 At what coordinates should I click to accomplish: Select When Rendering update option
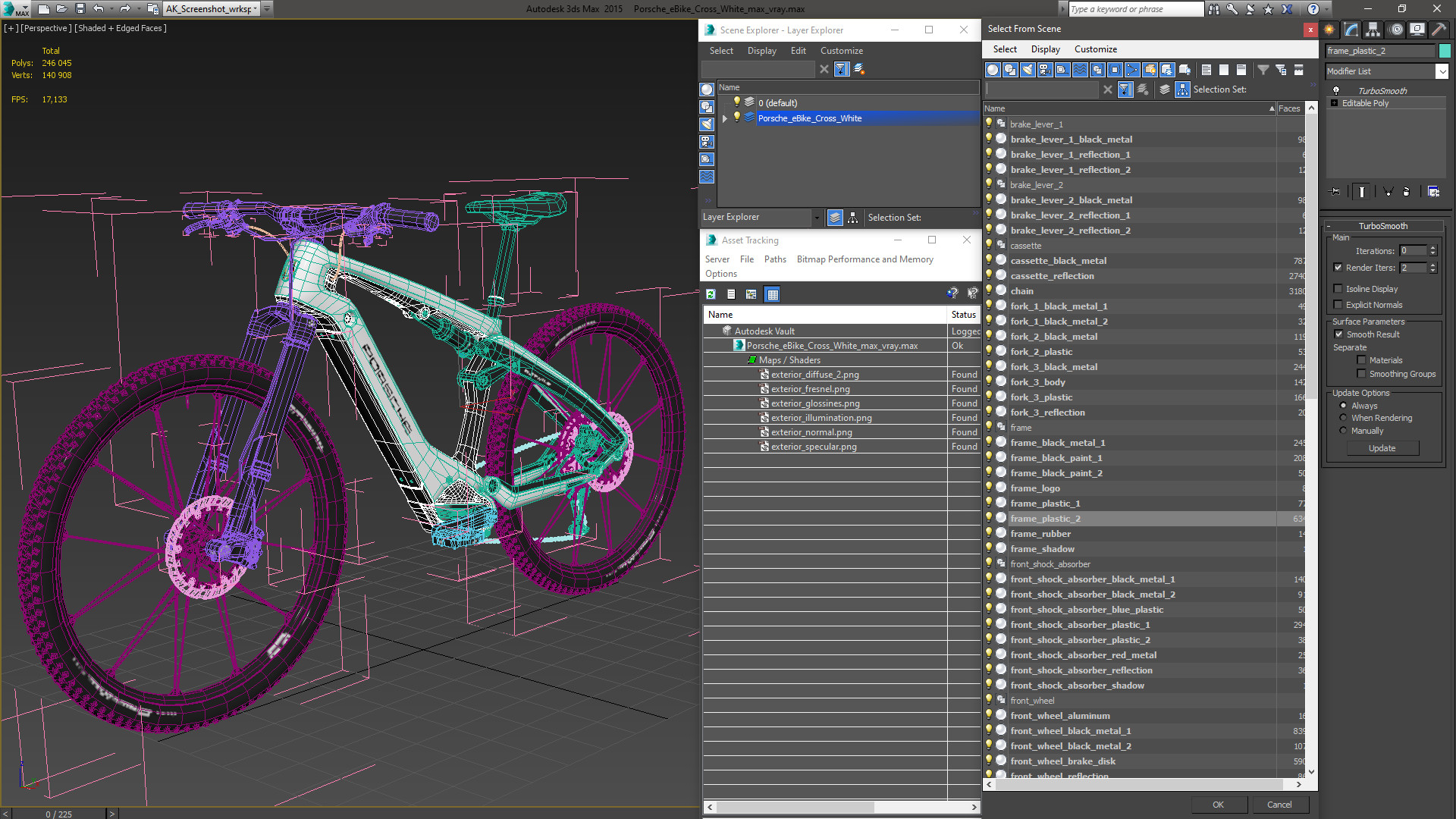pyautogui.click(x=1344, y=418)
